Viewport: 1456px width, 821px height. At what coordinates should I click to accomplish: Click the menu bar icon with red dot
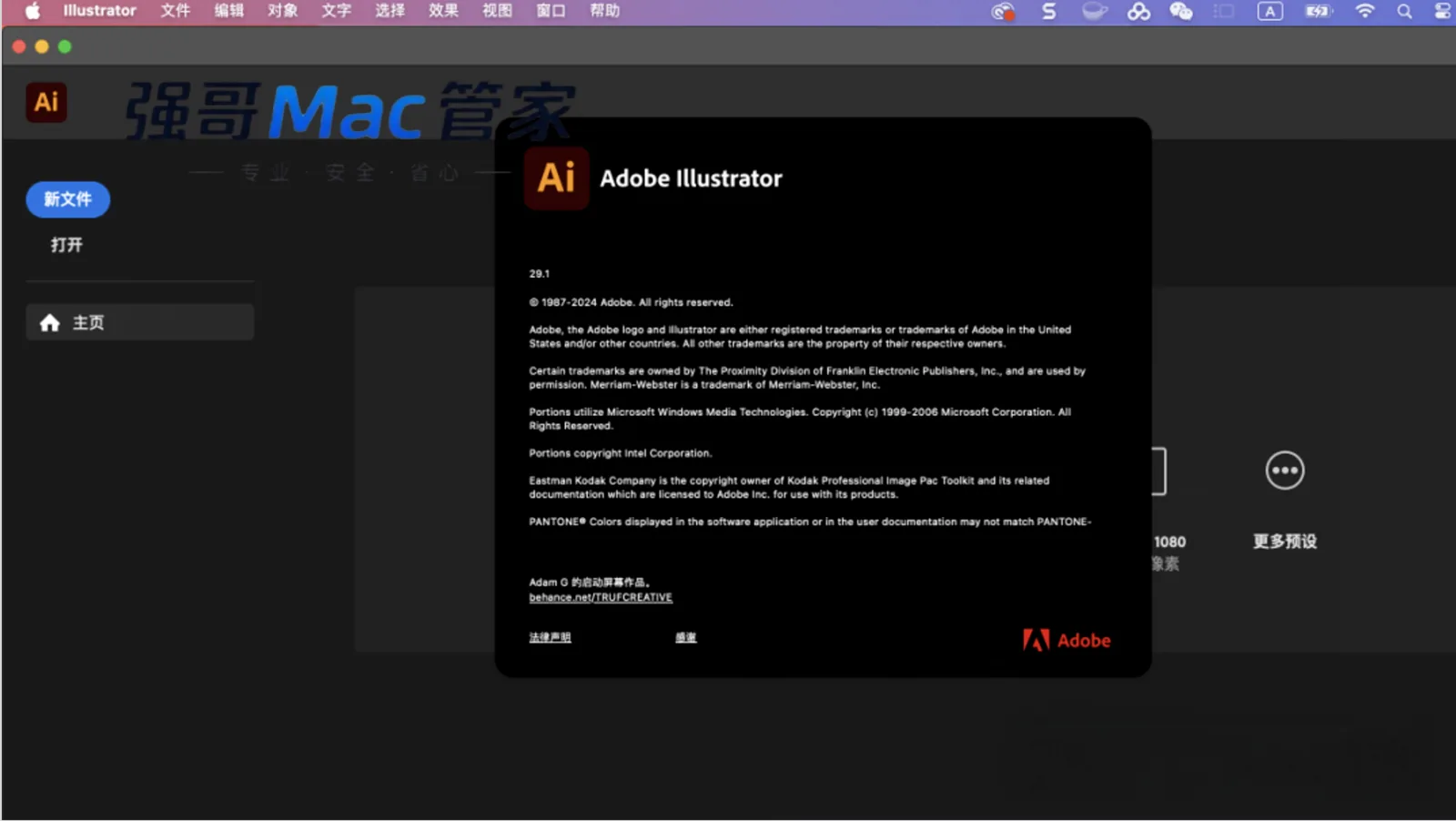click(1003, 12)
